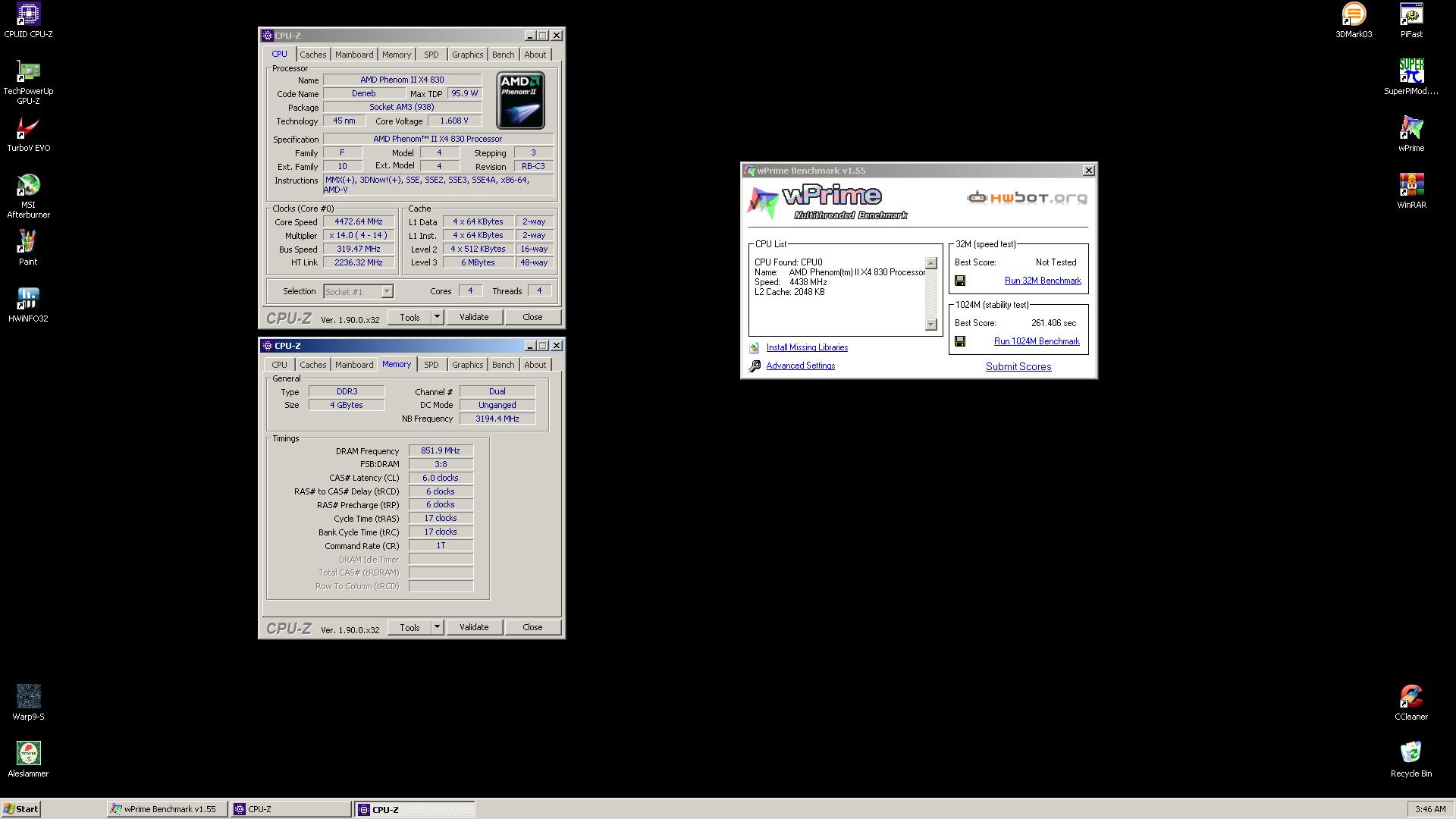Open About tab in top CPU-Z window
This screenshot has height=819, width=1456.
(x=535, y=55)
